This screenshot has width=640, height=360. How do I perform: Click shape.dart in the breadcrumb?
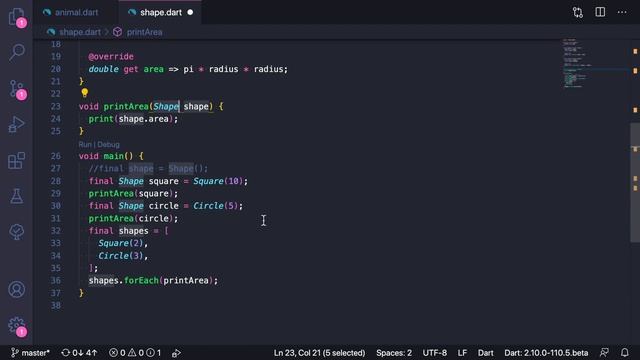pos(80,32)
